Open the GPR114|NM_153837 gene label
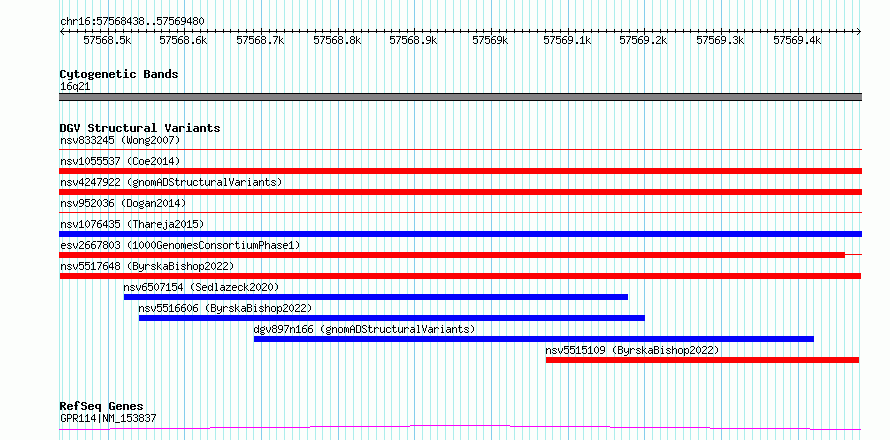Screen dimensions: 890x440 [x=108, y=418]
